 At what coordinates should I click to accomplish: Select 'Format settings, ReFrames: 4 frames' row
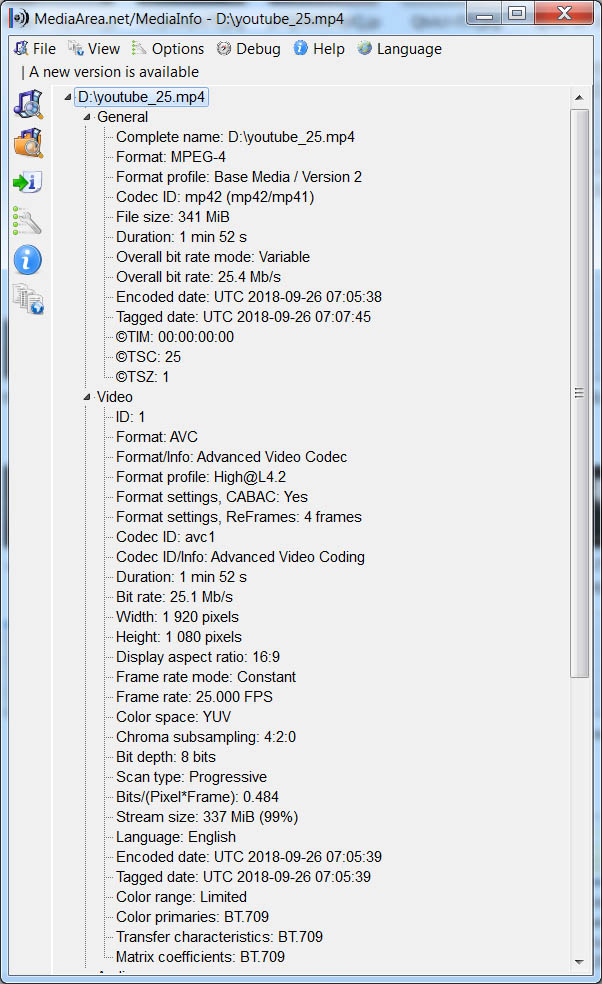tap(239, 518)
